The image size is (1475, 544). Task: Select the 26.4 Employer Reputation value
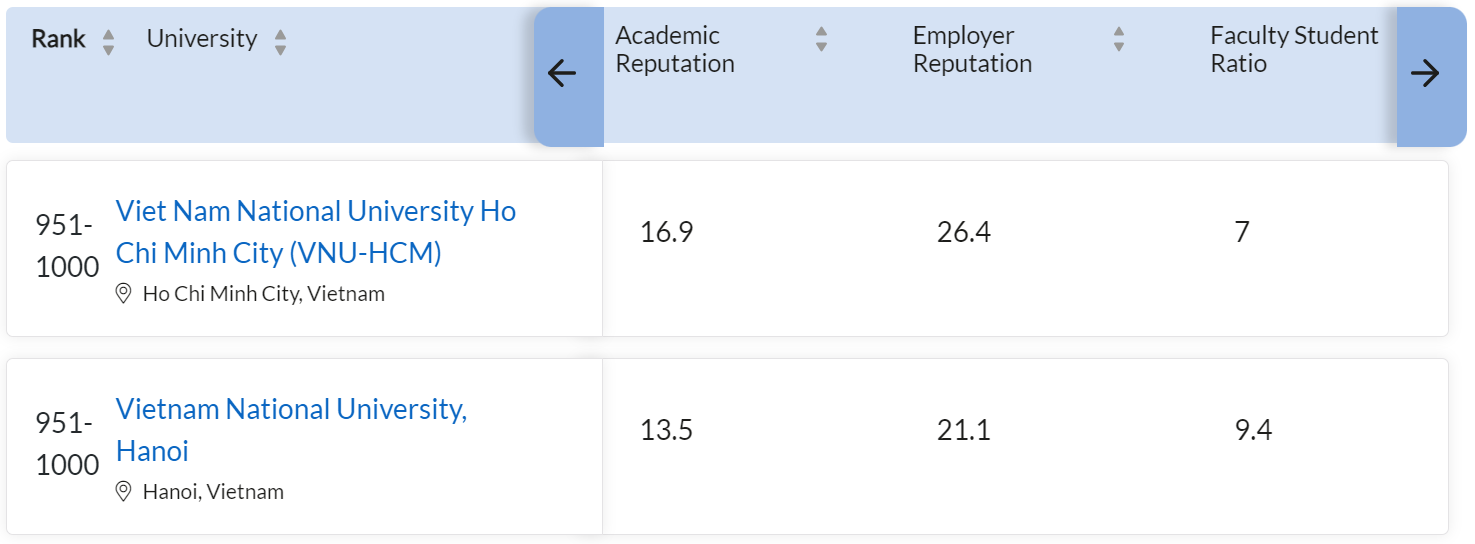(964, 232)
